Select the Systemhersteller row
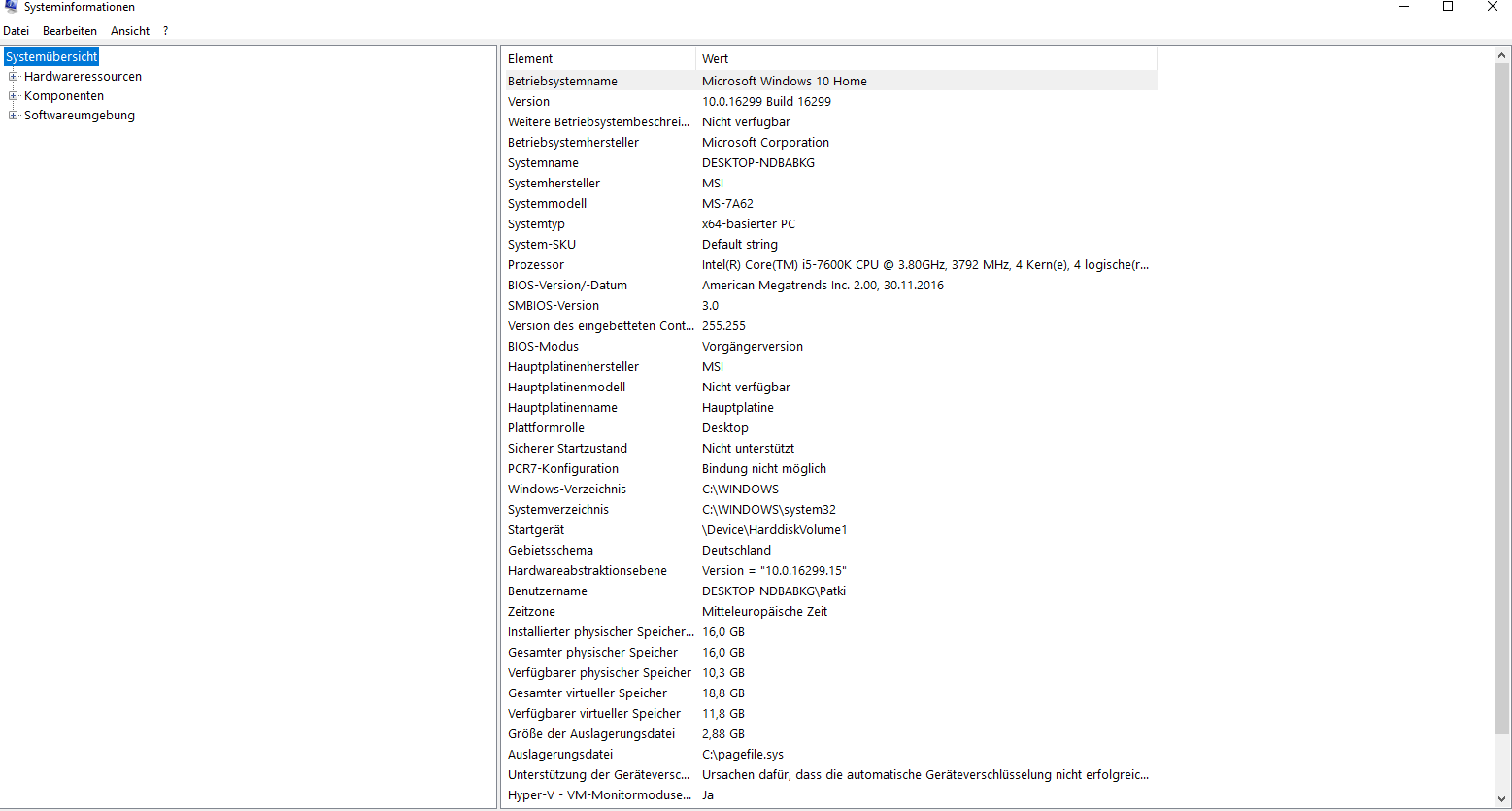Image resolution: width=1512 pixels, height=811 pixels. [829, 184]
